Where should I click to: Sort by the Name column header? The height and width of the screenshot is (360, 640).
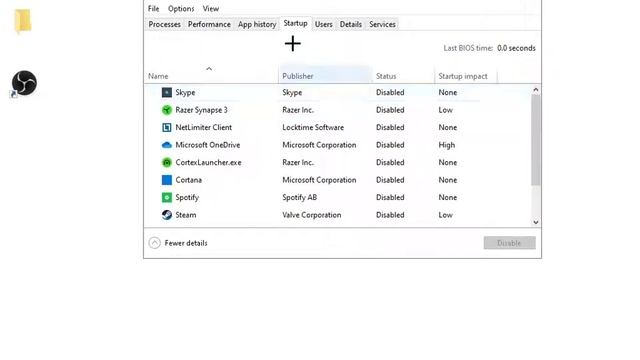tap(211, 76)
